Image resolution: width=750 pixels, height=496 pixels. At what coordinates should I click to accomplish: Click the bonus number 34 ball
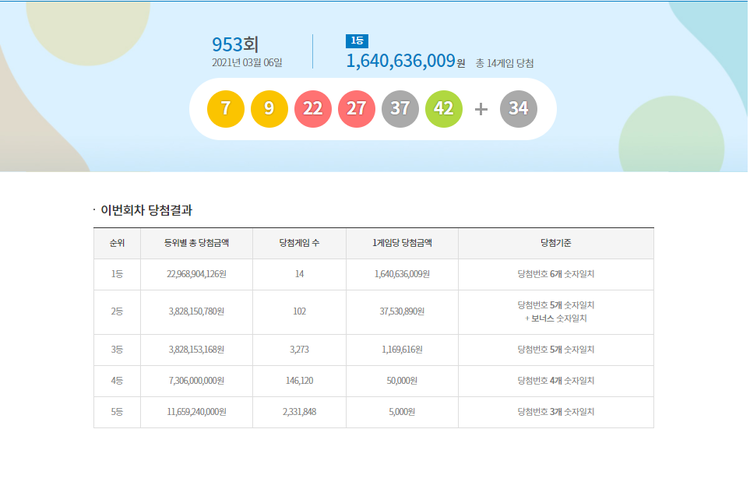(x=518, y=109)
